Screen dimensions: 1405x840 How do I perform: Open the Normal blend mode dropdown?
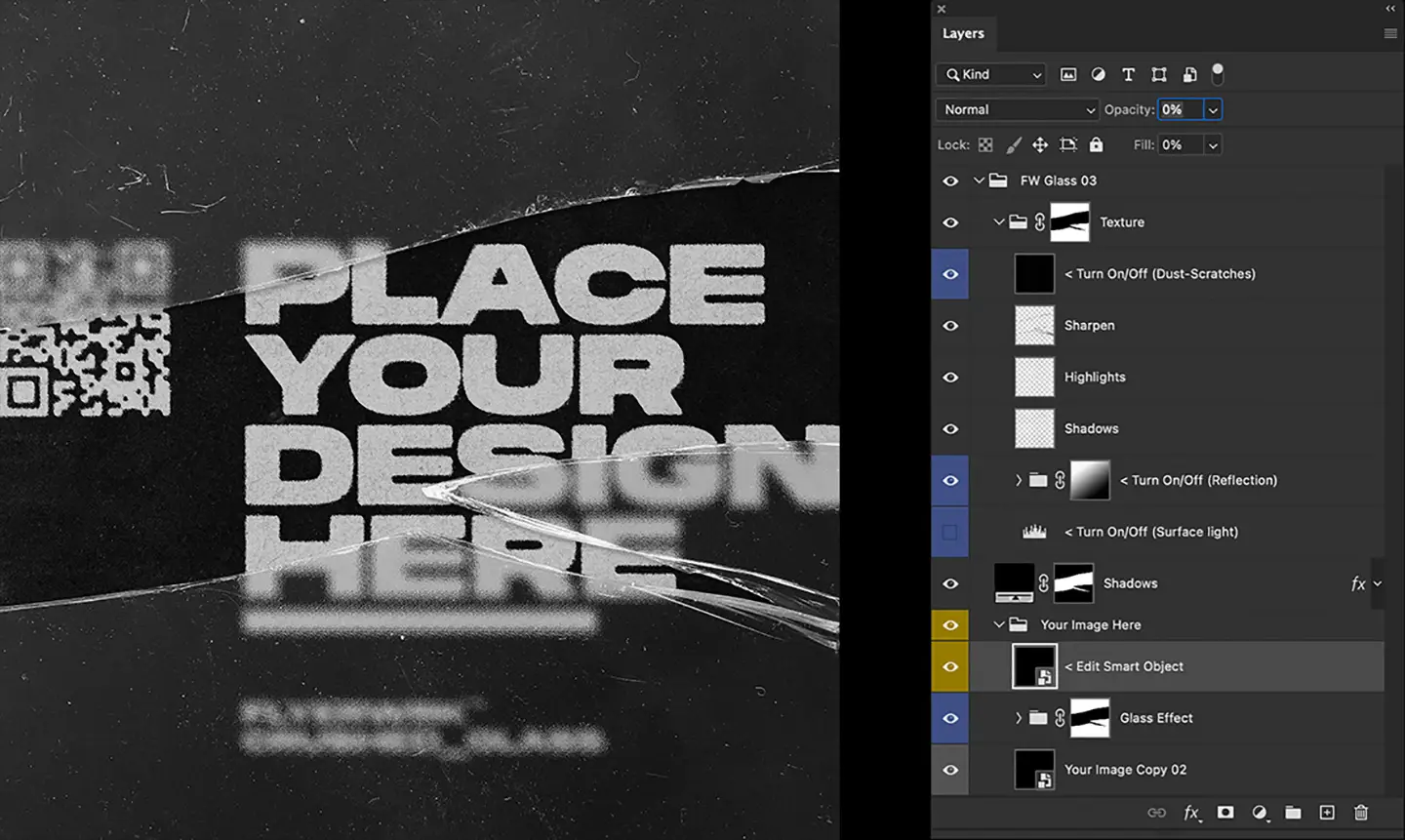[x=1017, y=109]
